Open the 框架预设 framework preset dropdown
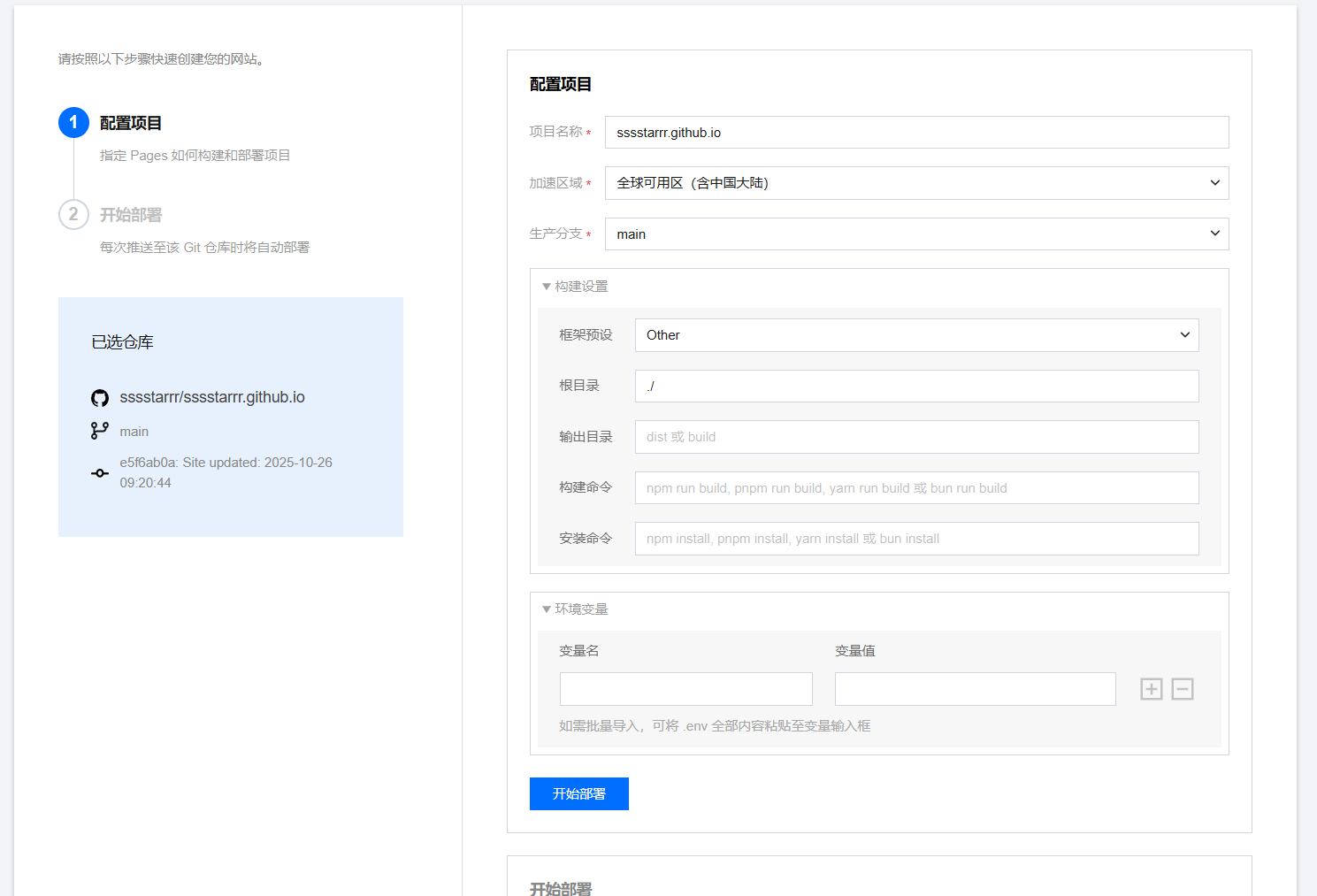The image size is (1317, 896). pyautogui.click(x=916, y=335)
